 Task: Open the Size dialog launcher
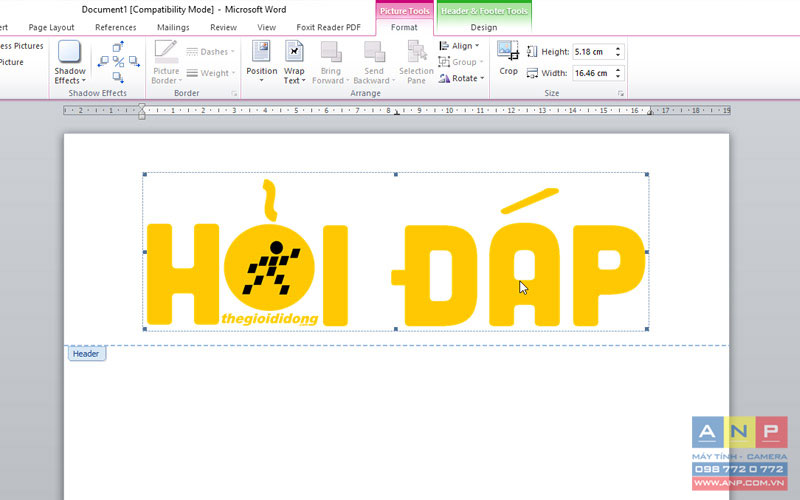[620, 93]
